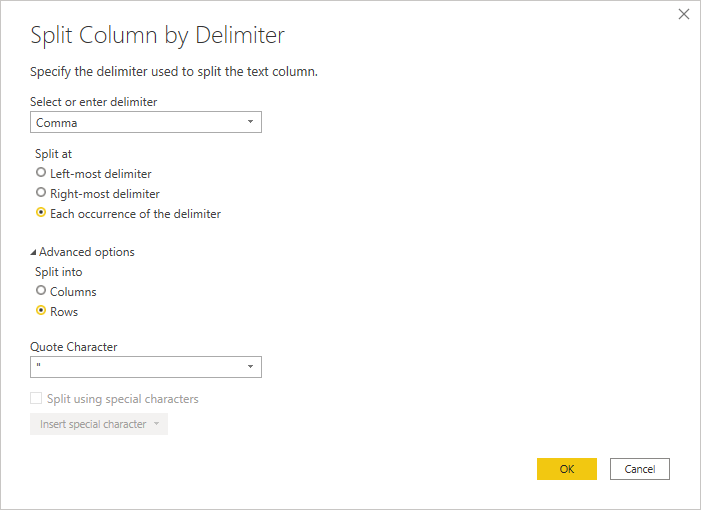Click the 'Select or enter delimiter' label
The width and height of the screenshot is (702, 510).
pos(94,102)
